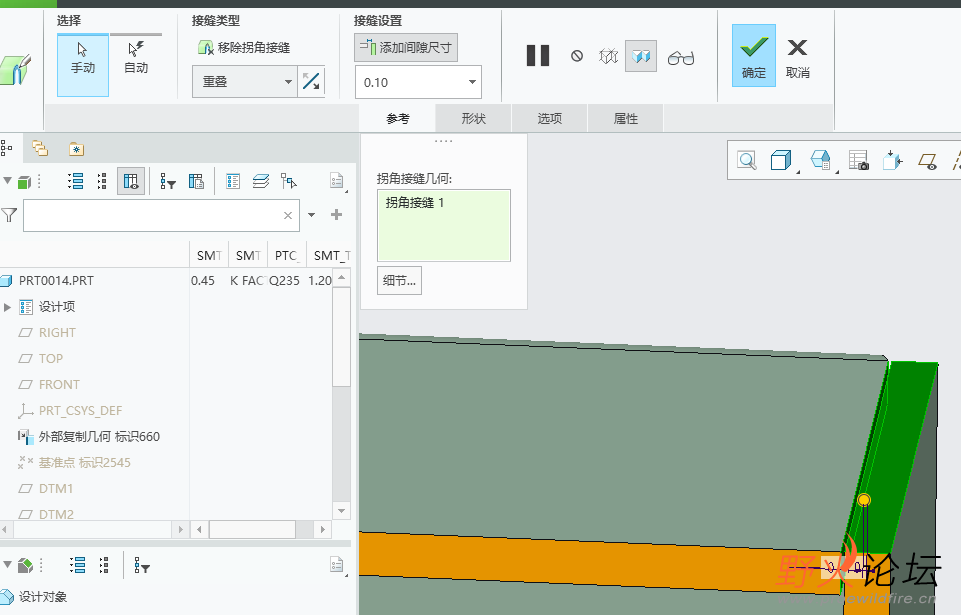Click the column scrollbar right arrow

tap(323, 529)
